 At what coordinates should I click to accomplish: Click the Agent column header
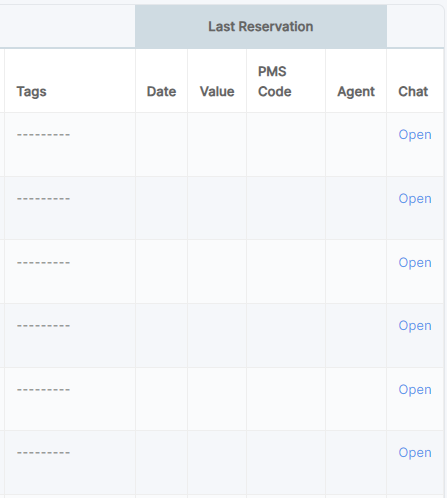[x=356, y=92]
